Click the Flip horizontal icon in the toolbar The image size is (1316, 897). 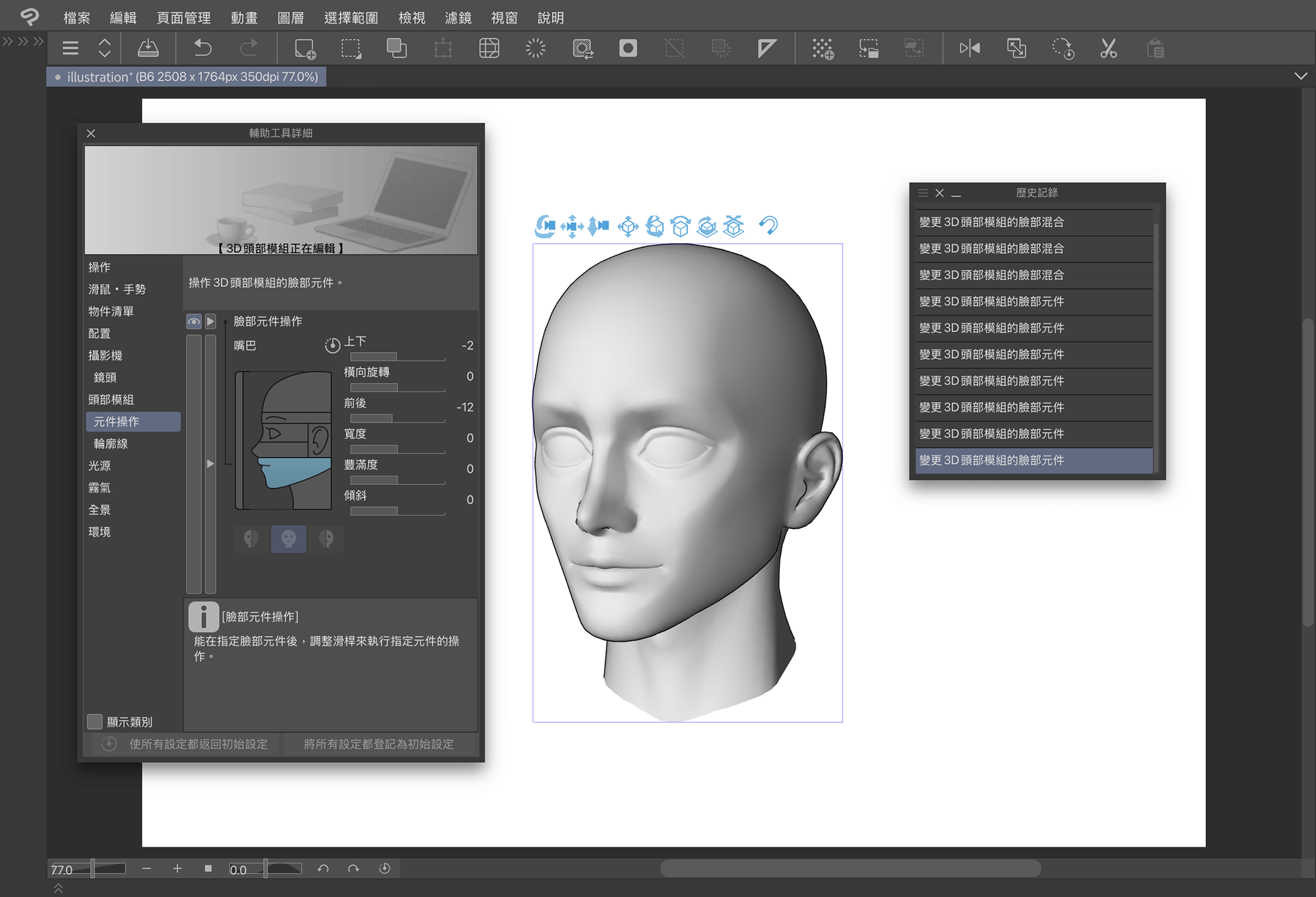pos(969,48)
